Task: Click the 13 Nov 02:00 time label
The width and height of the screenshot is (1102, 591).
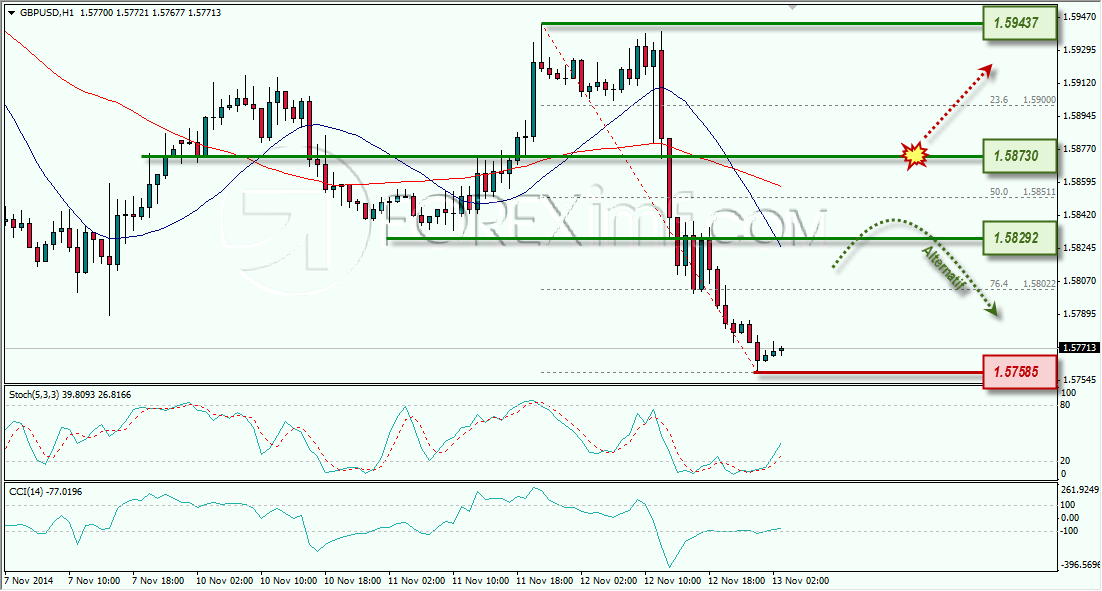Action: click(800, 580)
